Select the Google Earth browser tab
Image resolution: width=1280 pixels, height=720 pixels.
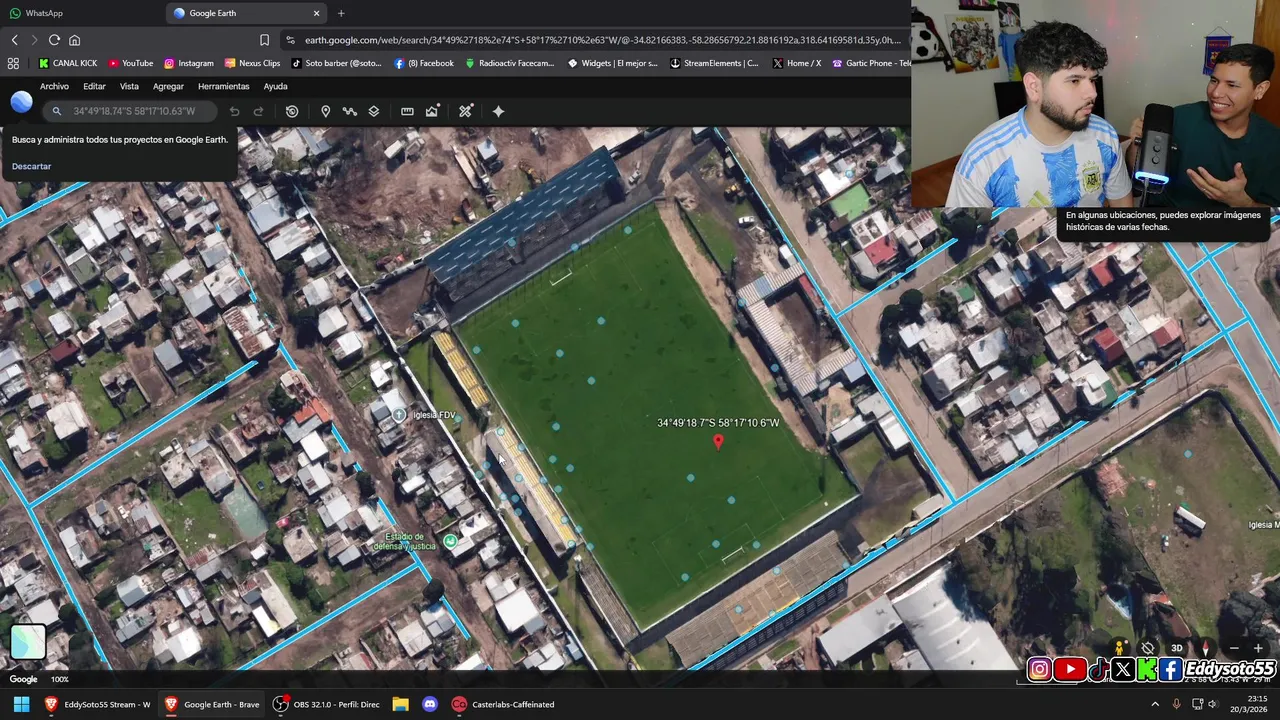tap(247, 13)
